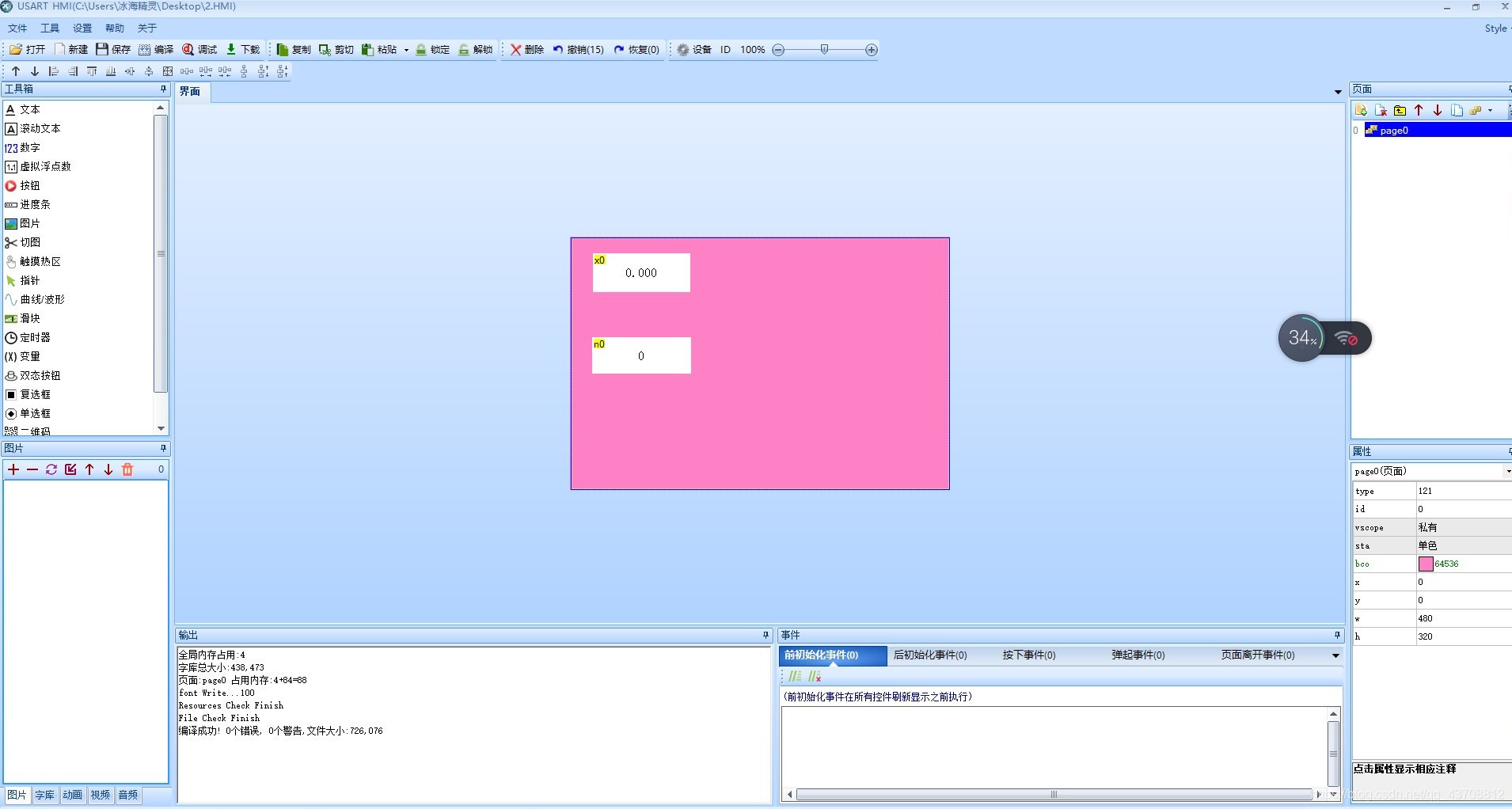Select the 图片 picture component

point(22,223)
